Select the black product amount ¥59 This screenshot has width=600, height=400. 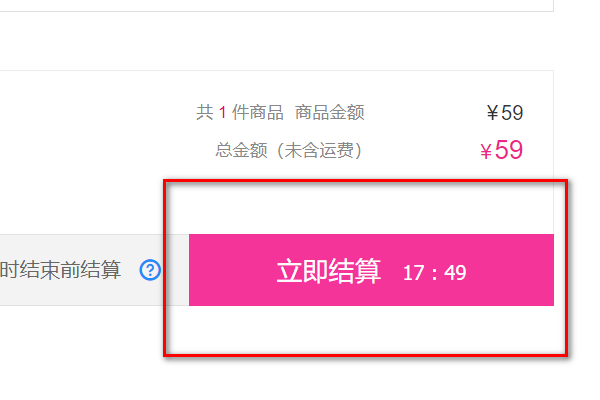(505, 113)
